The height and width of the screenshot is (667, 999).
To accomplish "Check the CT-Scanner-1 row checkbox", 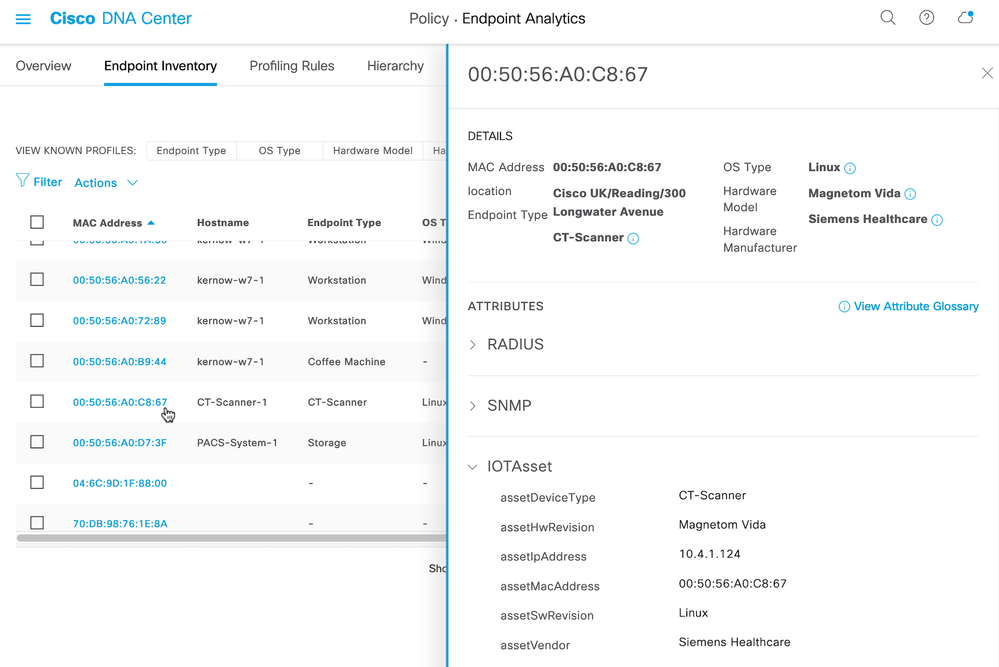I will tap(37, 401).
